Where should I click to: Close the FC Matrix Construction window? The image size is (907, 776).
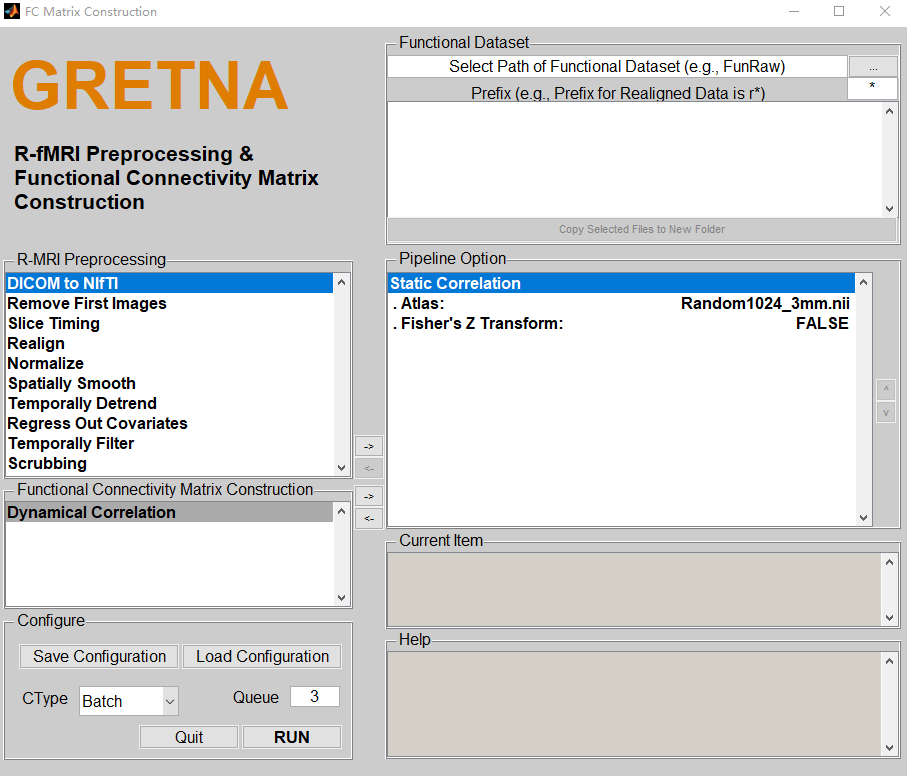coord(885,12)
